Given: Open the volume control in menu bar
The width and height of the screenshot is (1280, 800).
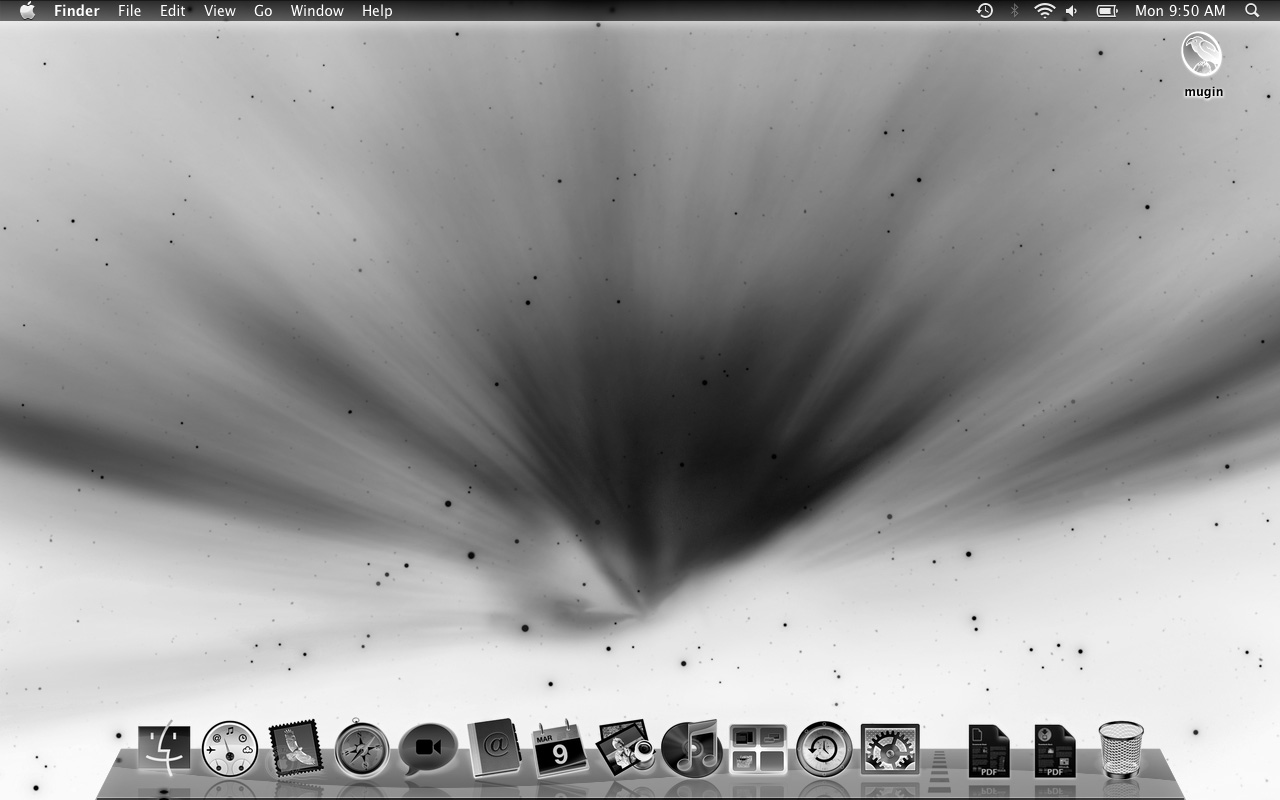Looking at the screenshot, I should click(1072, 11).
